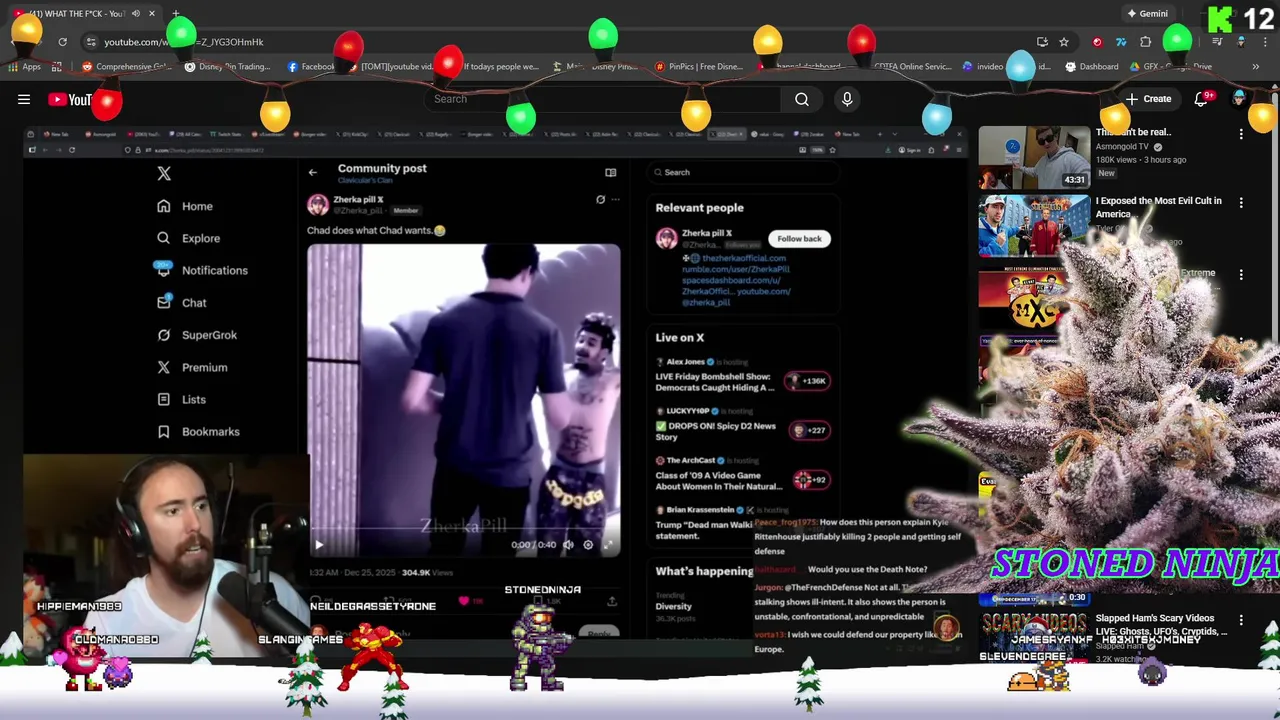Open the YouTube account avatar menu
The width and height of the screenshot is (1280, 720).
click(x=1240, y=99)
